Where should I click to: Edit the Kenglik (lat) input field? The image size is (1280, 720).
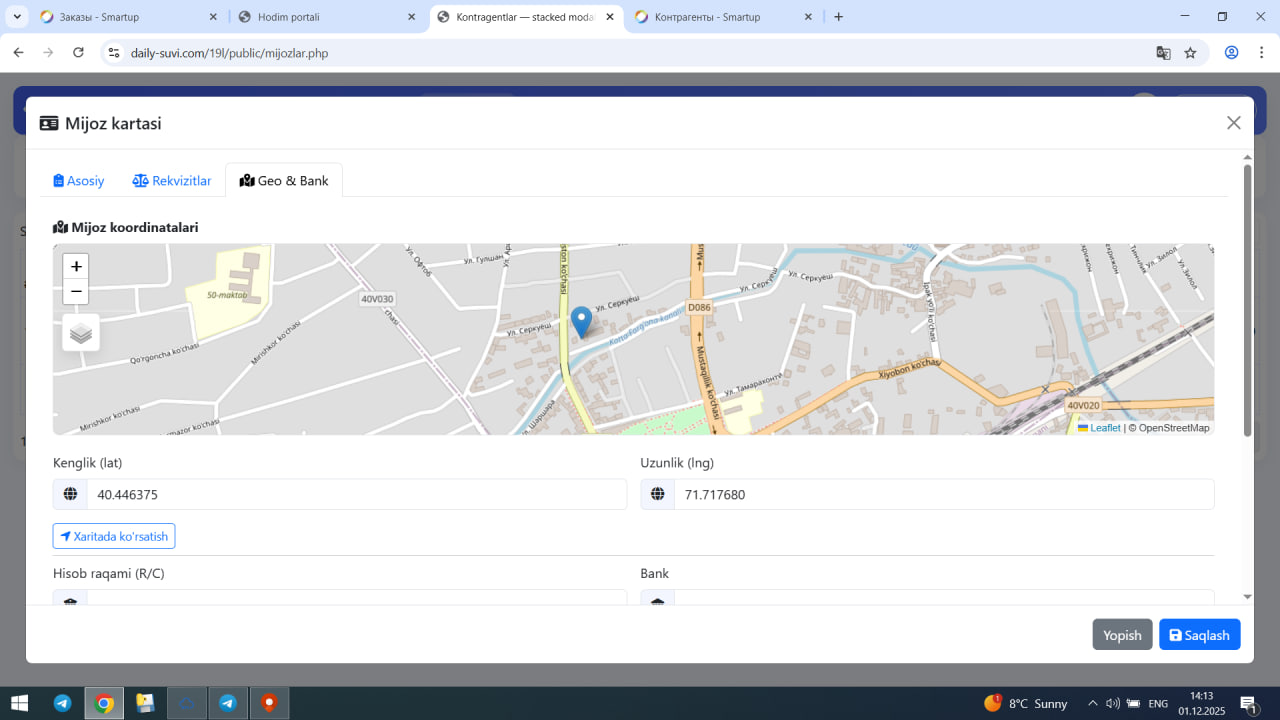click(x=356, y=494)
